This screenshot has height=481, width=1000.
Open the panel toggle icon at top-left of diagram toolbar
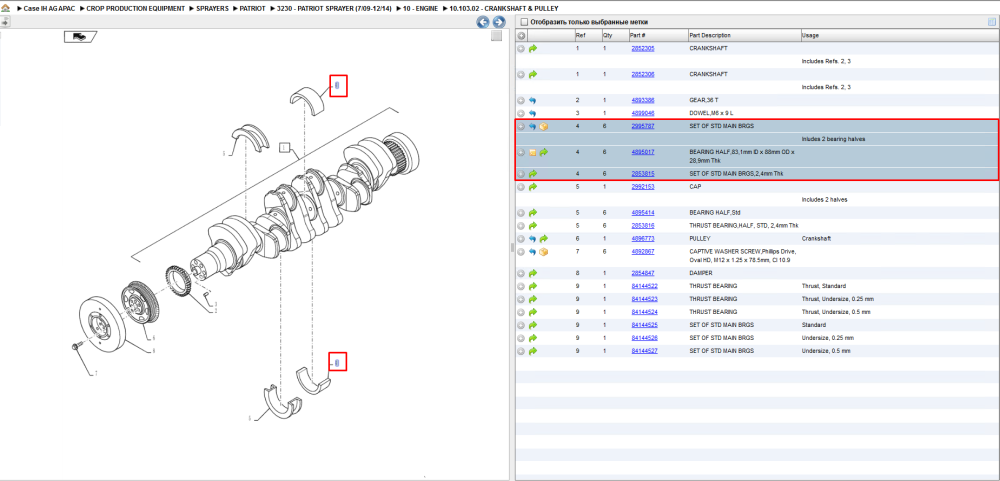point(4,22)
